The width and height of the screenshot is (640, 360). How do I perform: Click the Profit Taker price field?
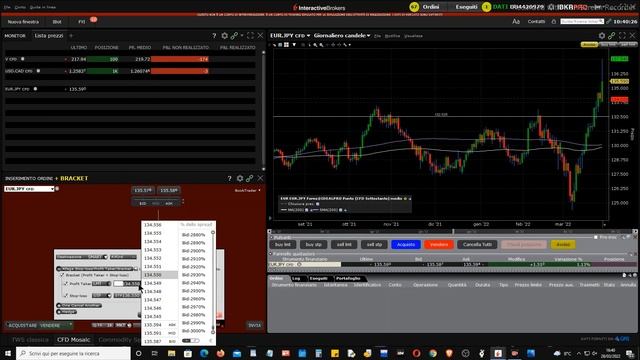click(127, 283)
